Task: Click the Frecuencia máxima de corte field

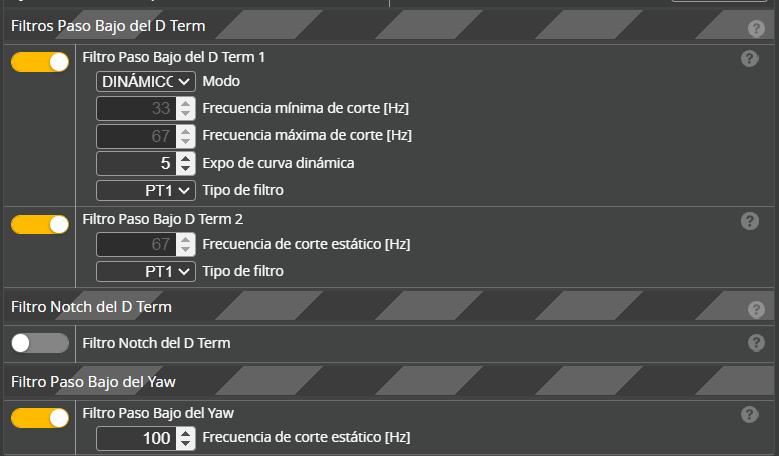Action: click(136, 136)
